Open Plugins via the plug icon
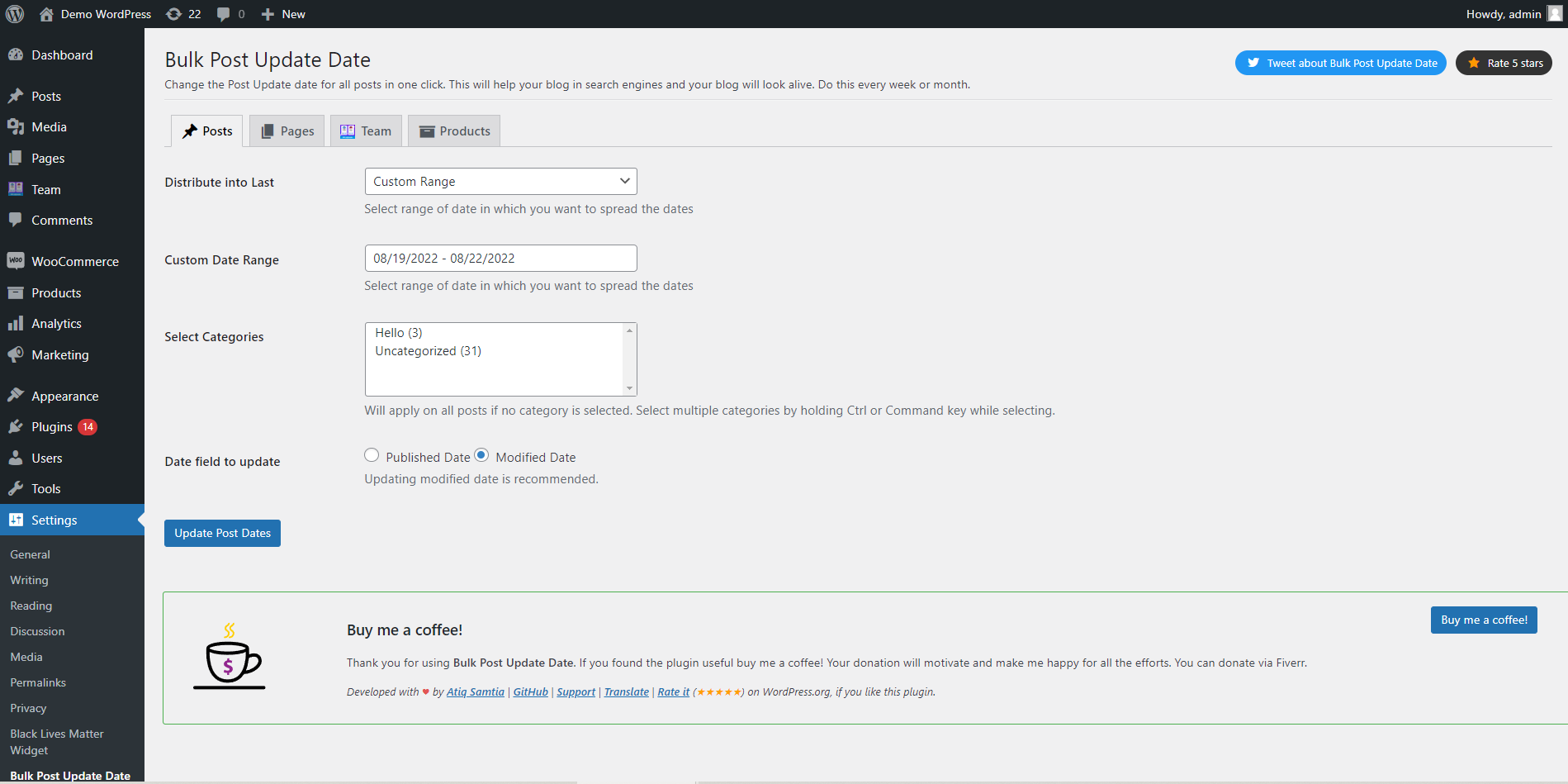Viewport: 1568px width, 784px height. tap(16, 427)
